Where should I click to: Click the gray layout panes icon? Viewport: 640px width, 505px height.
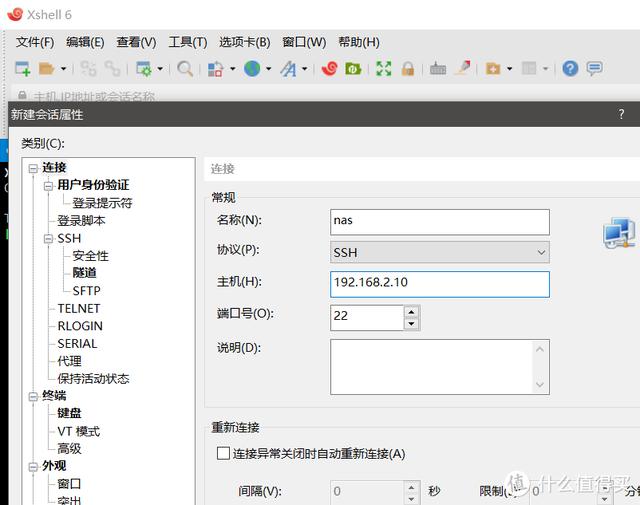(x=529, y=69)
